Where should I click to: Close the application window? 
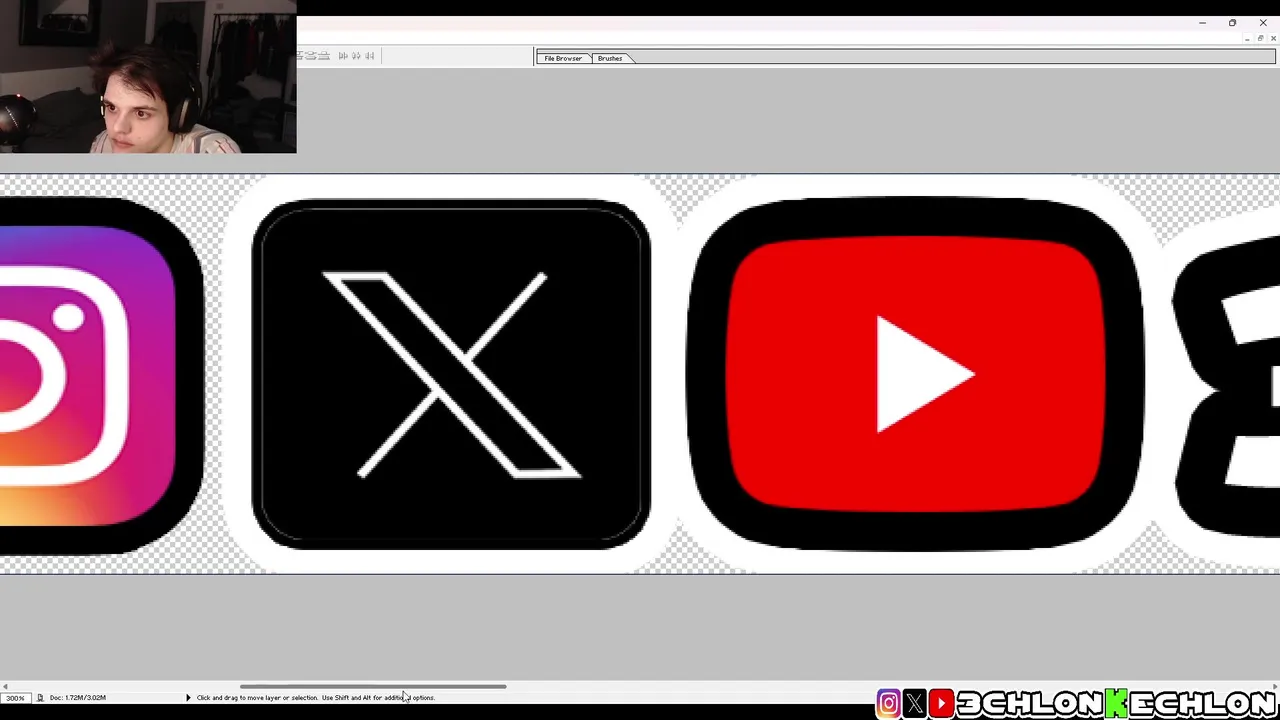click(1263, 23)
